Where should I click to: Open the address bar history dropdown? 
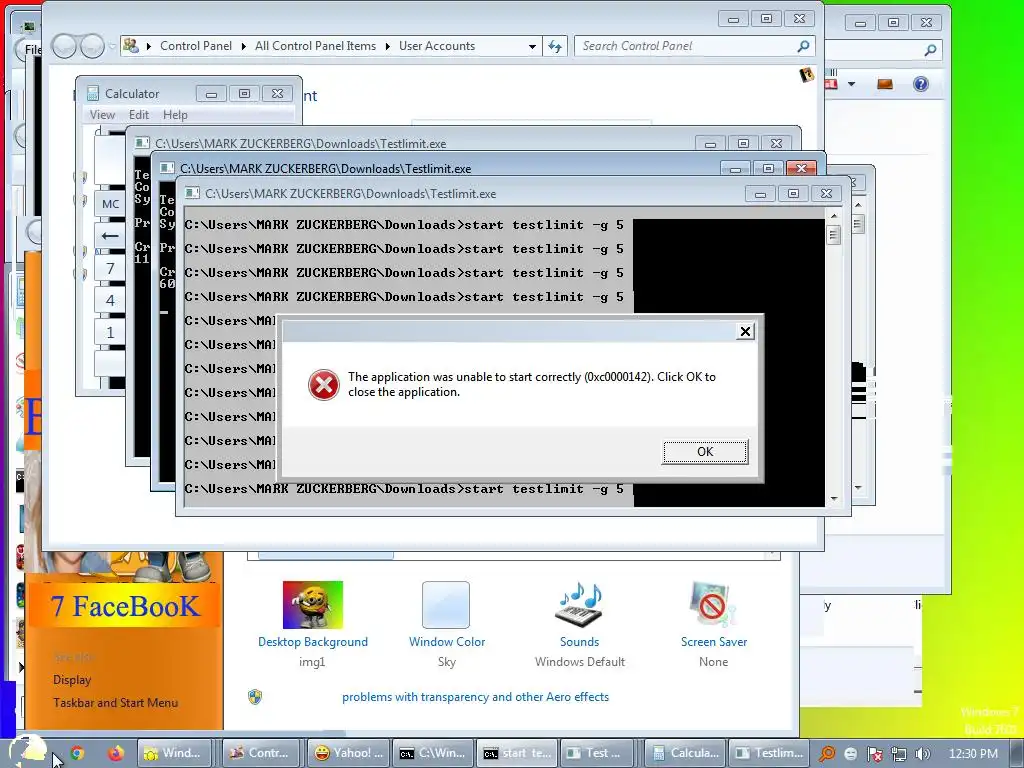click(532, 46)
